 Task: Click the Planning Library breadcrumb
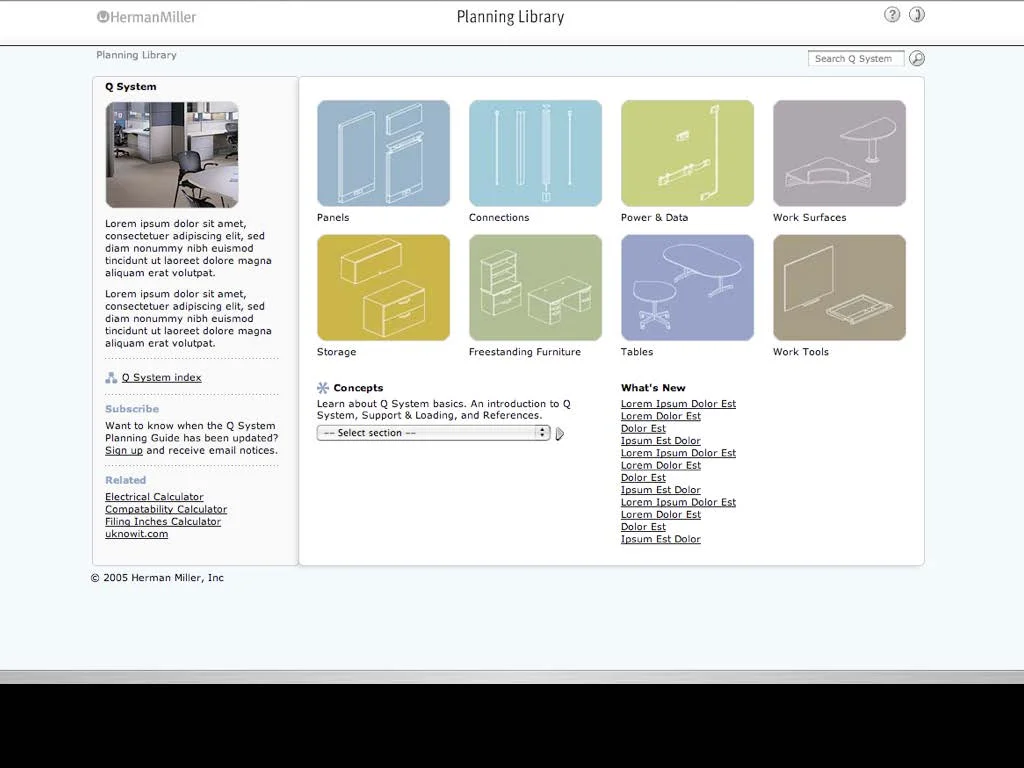[136, 55]
